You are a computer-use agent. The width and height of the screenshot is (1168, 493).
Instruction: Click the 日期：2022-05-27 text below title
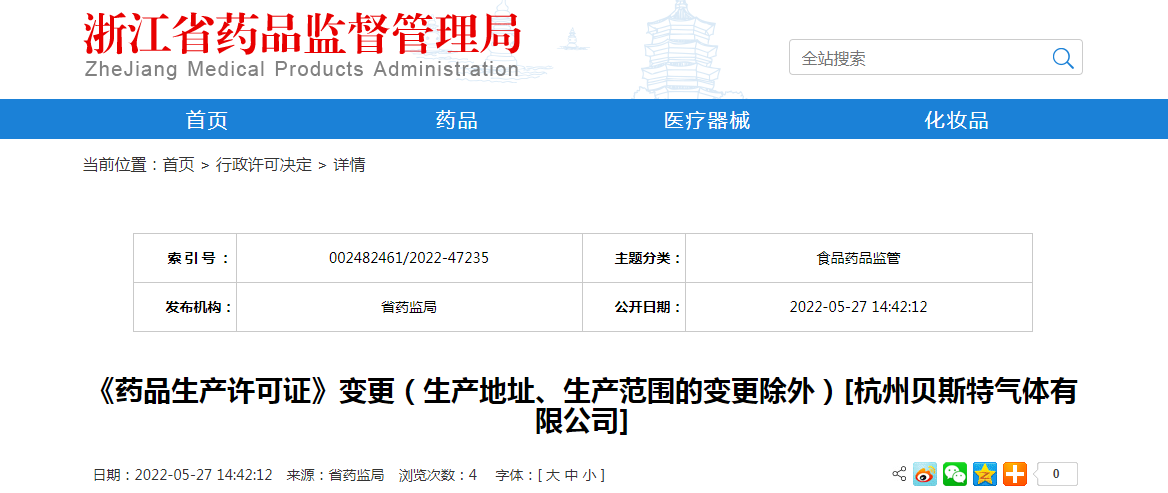[x=182, y=475]
